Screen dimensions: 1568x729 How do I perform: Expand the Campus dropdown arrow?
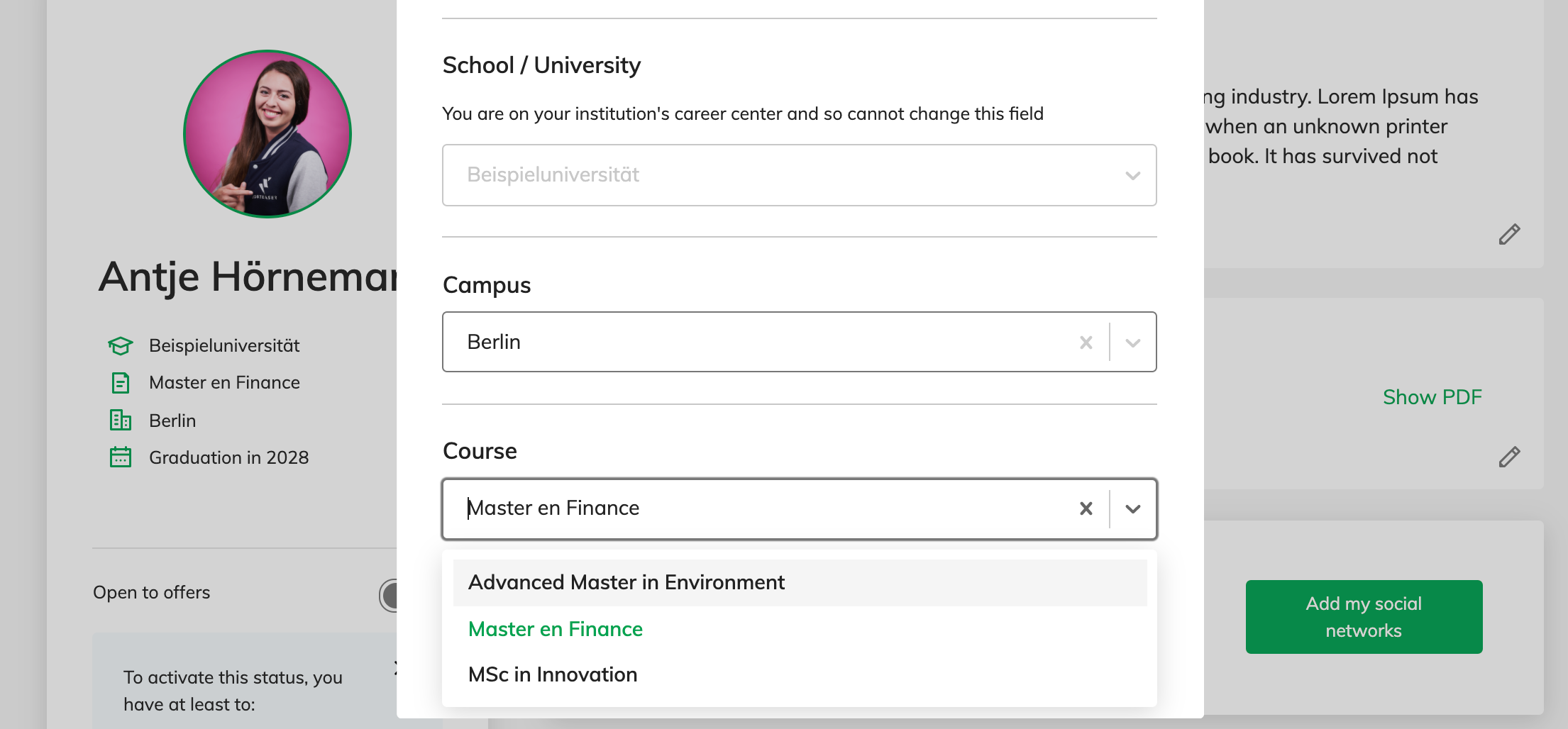click(1133, 343)
